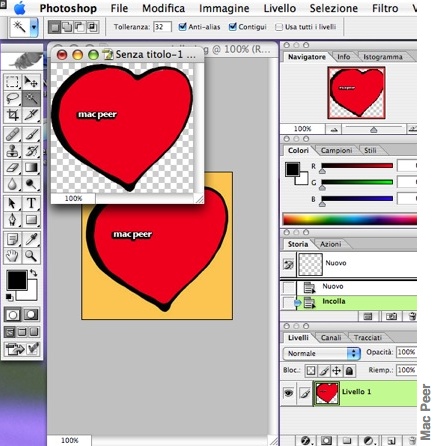
Task: Open the Magic Wand tool preset picker
Action: click(34, 27)
